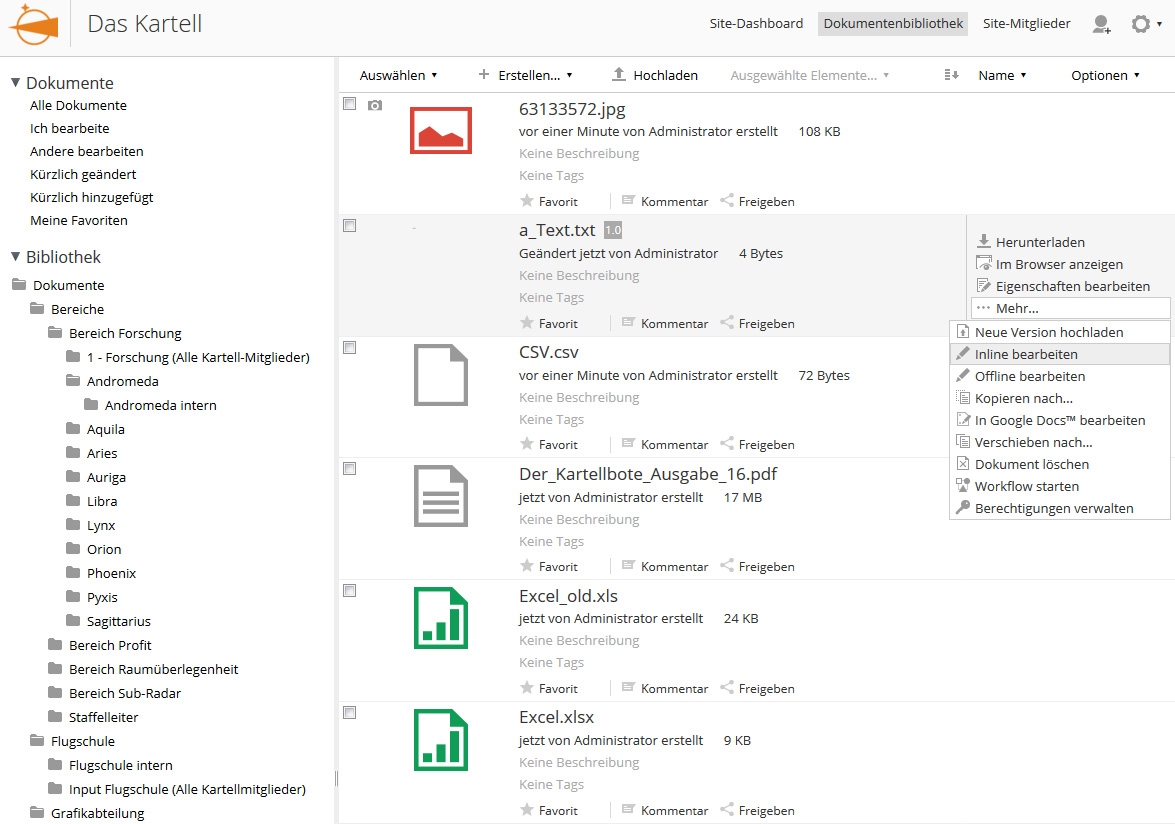
Task: Mark a_Text.txt as favorite with star
Action: 527,323
